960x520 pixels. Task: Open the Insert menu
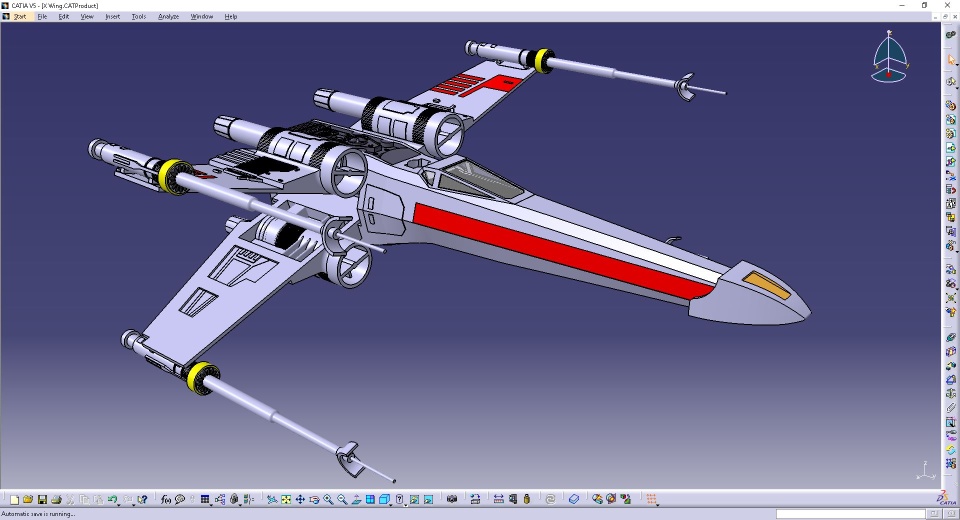[113, 17]
